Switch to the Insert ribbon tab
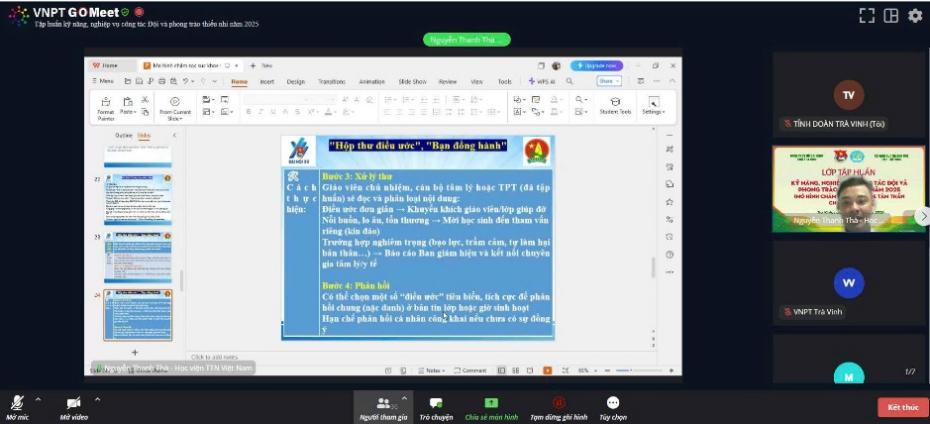 [267, 82]
